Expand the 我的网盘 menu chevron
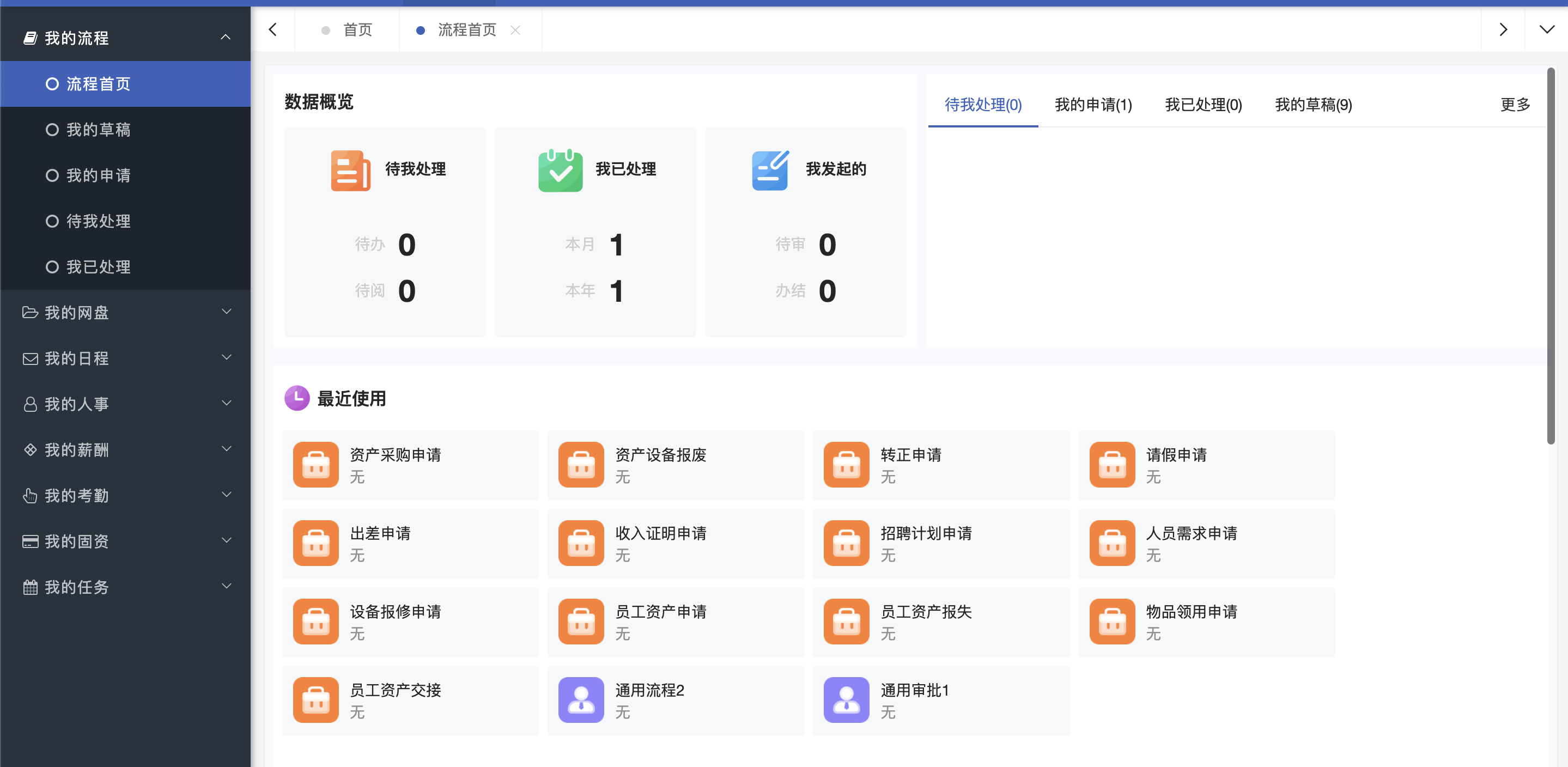The width and height of the screenshot is (1568, 767). [x=227, y=312]
